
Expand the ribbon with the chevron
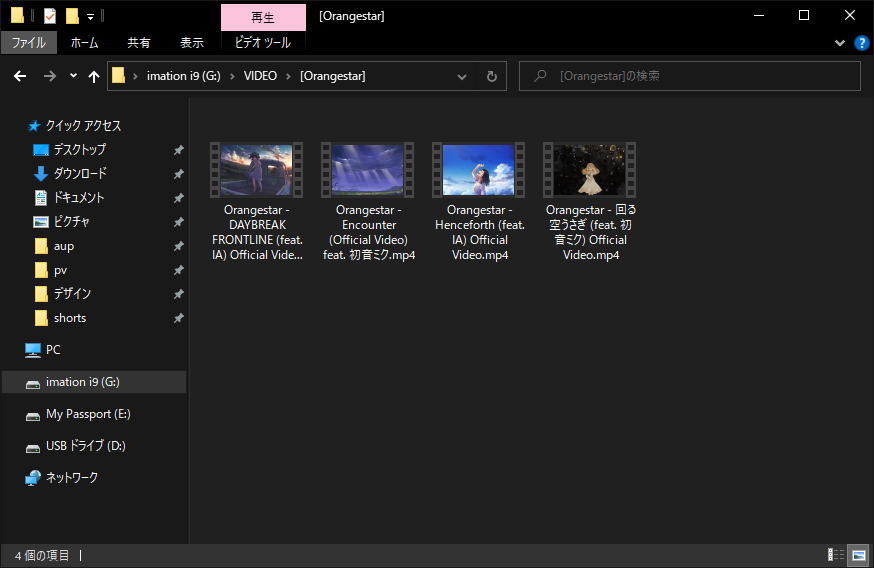coord(839,43)
